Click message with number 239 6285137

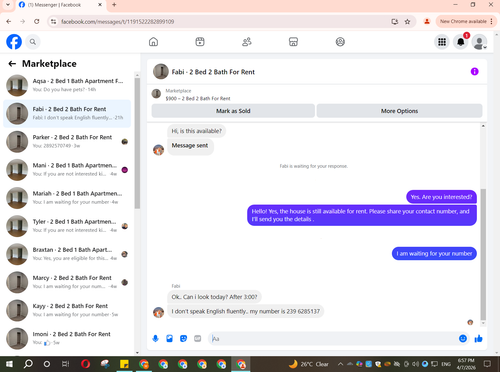[245, 311]
